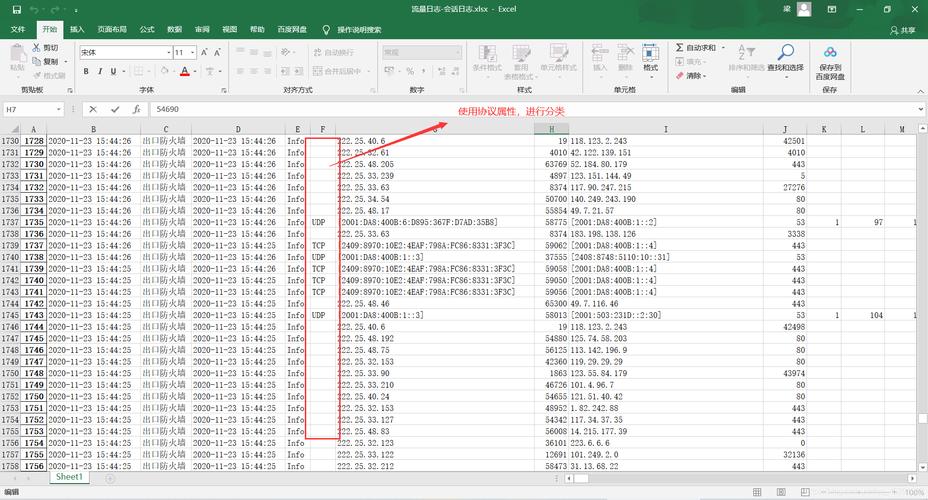Click the Borders grid icon
Viewport: 928px width, 500px height.
(x=138, y=71)
